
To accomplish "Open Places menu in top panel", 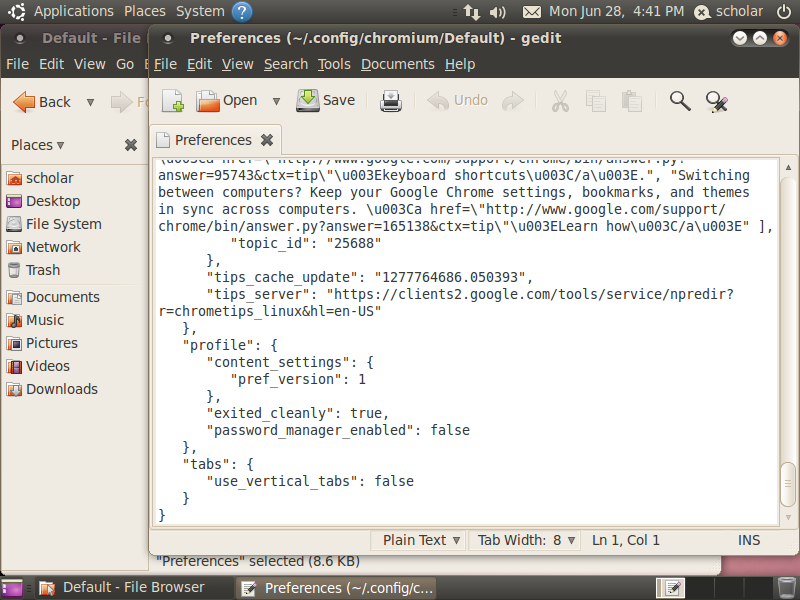I will coord(145,11).
